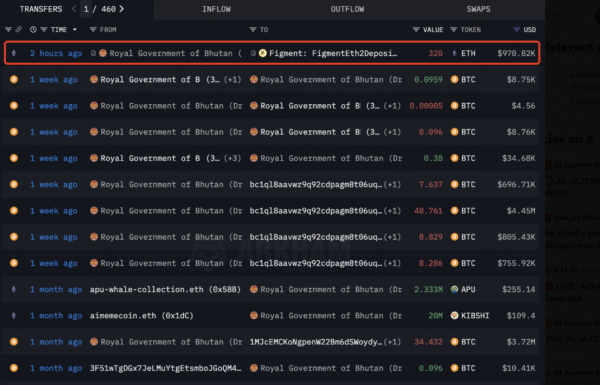Viewport: 600px width, 385px height.
Task: Filter by the TO column
Action: pyautogui.click(x=253, y=29)
